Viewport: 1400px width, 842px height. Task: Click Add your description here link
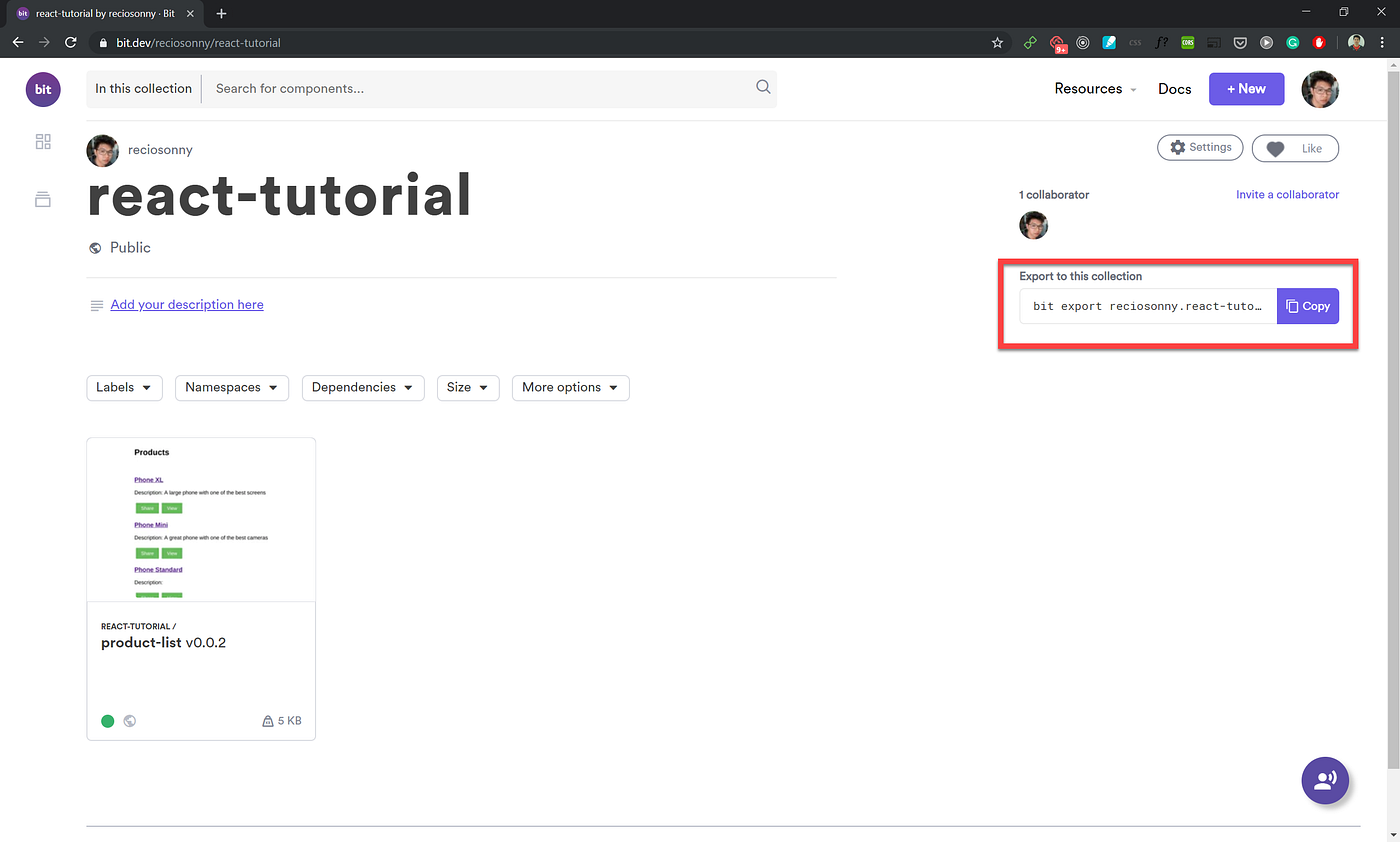pyautogui.click(x=187, y=305)
